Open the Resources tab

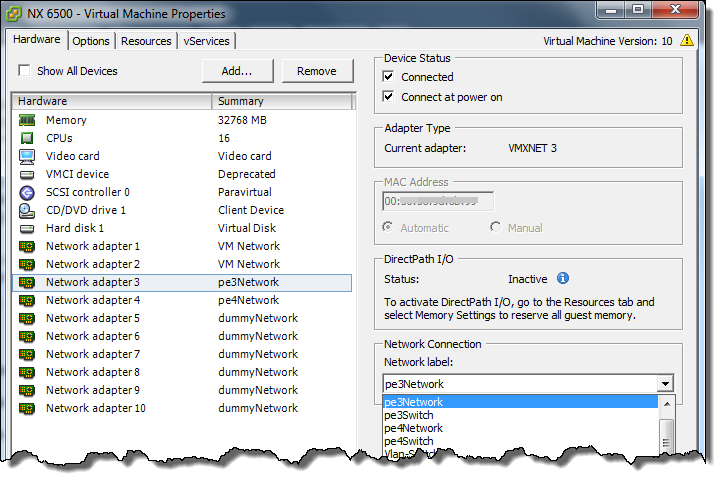146,41
